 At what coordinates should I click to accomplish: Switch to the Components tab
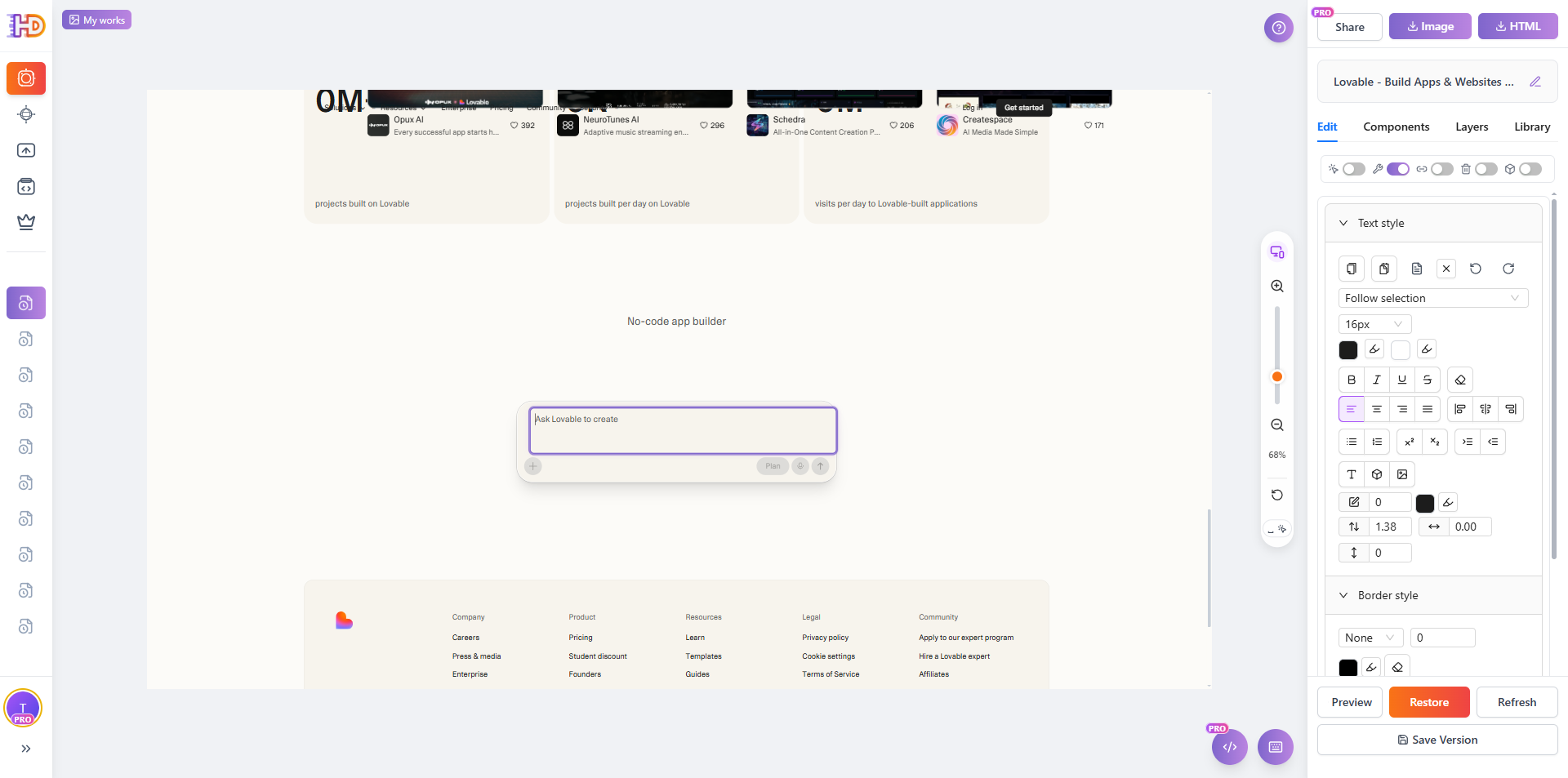pyautogui.click(x=1396, y=127)
